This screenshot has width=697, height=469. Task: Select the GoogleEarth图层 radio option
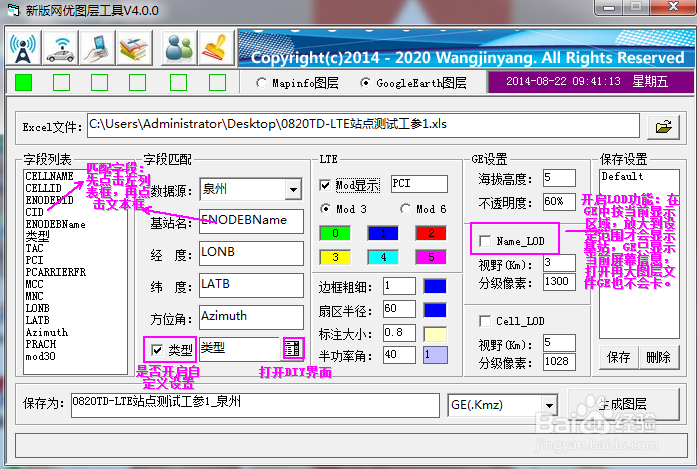pos(413,83)
